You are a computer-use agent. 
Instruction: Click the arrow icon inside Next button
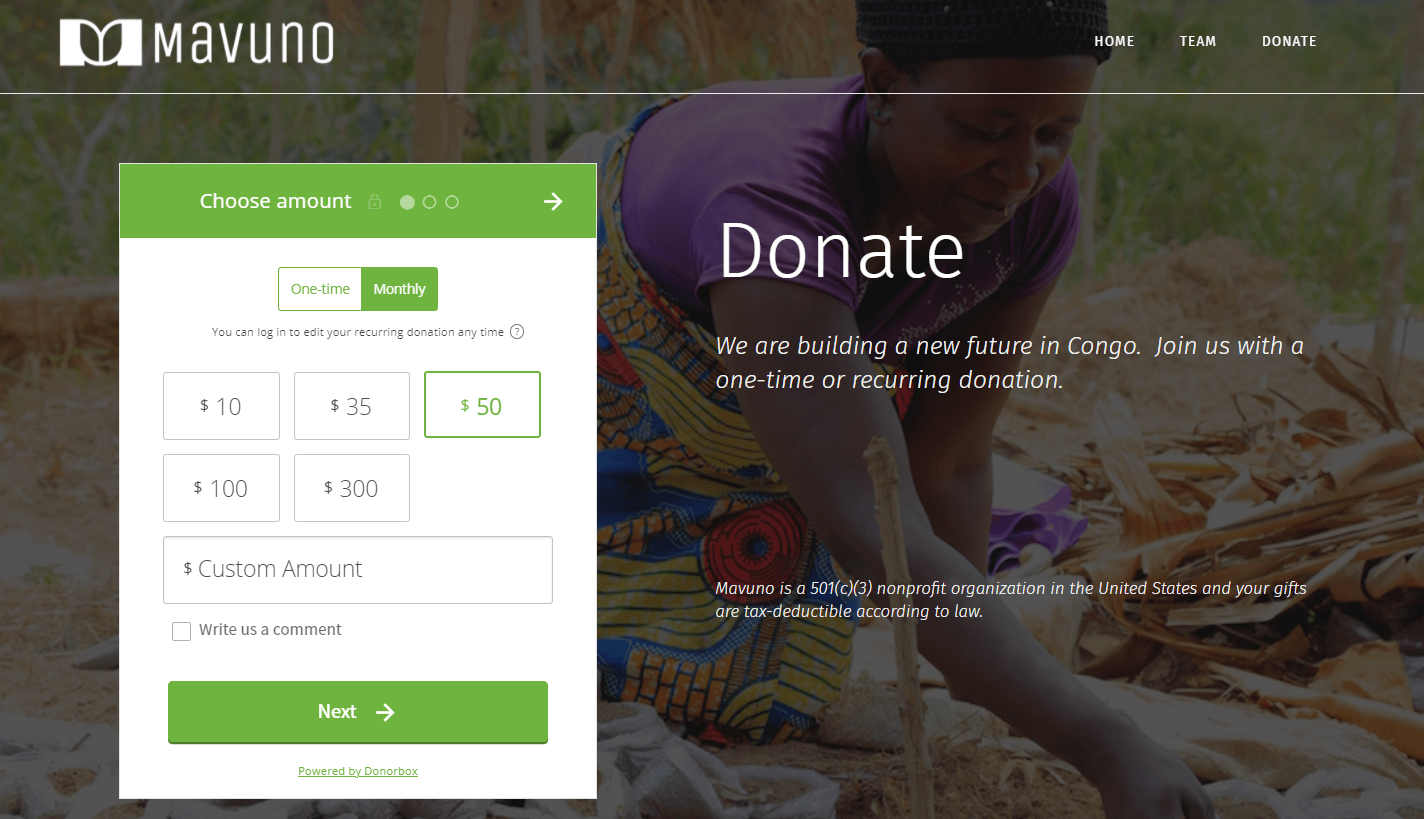point(385,712)
